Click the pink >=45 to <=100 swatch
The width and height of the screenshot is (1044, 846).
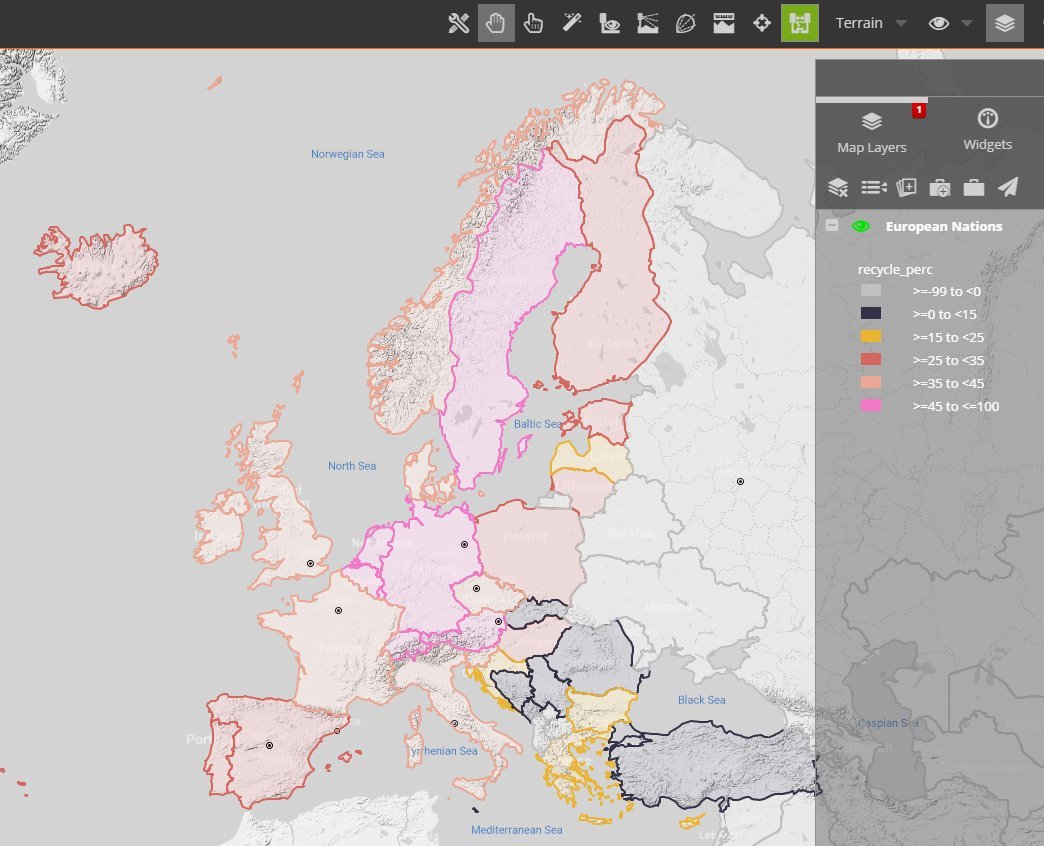871,406
